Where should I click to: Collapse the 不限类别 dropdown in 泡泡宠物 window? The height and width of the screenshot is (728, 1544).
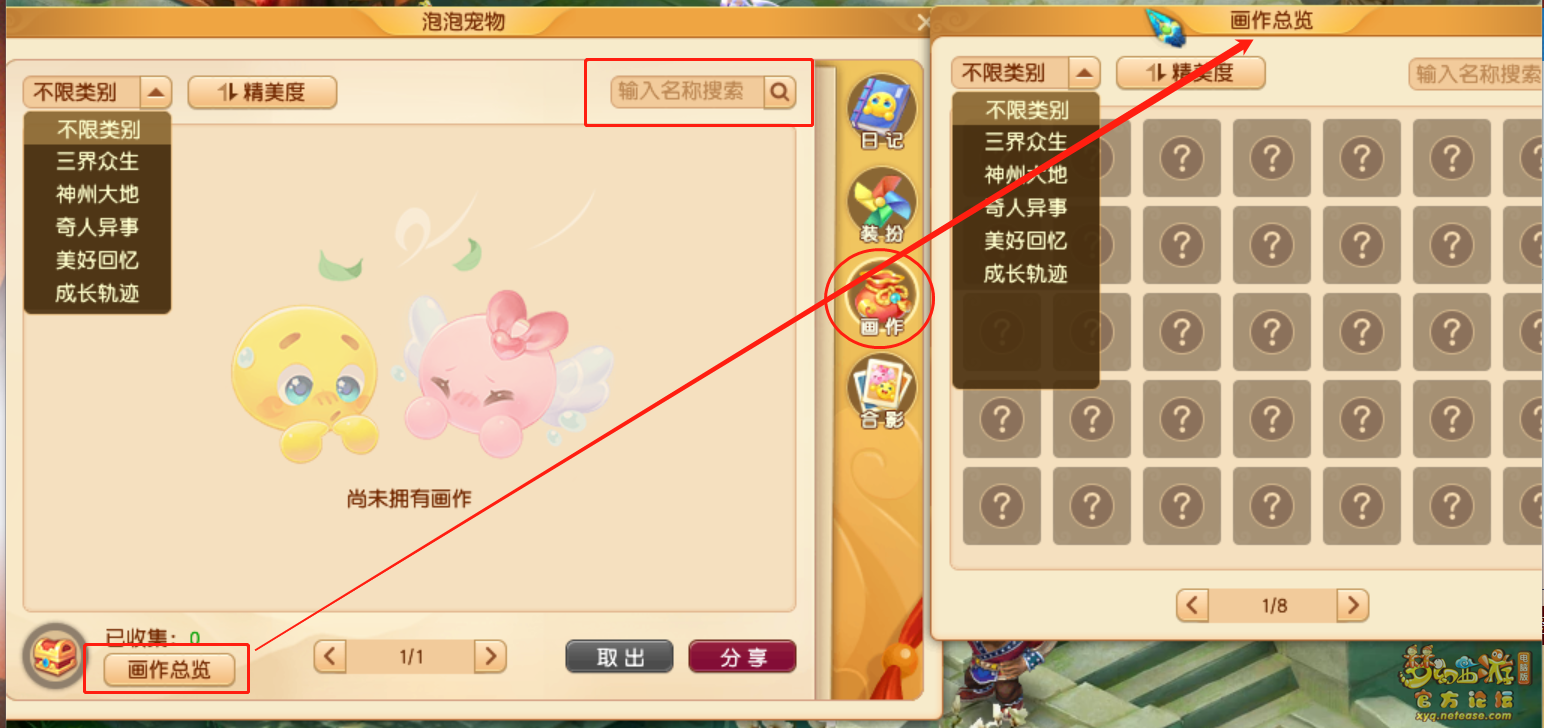click(156, 93)
